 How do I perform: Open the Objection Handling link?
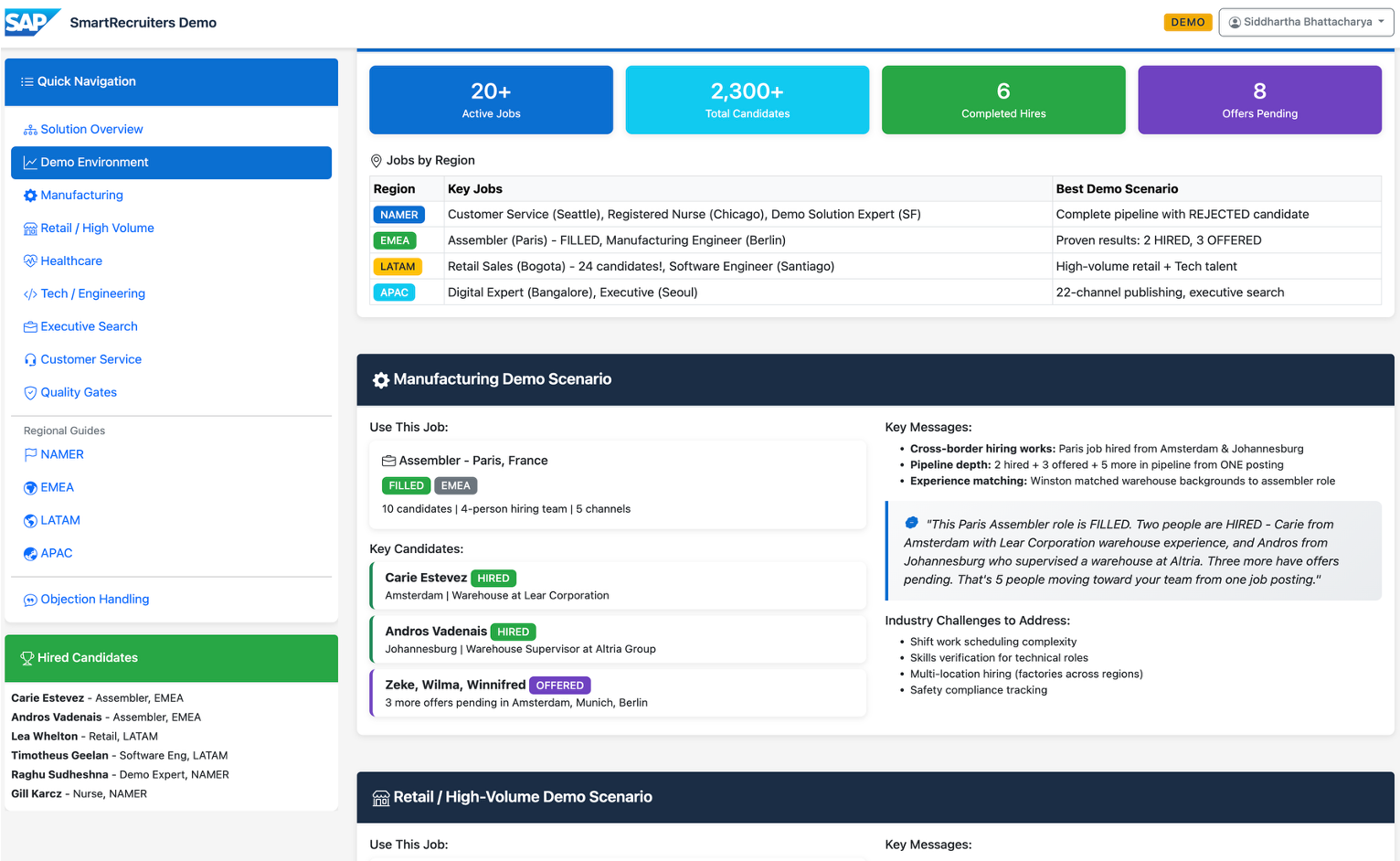click(x=95, y=600)
